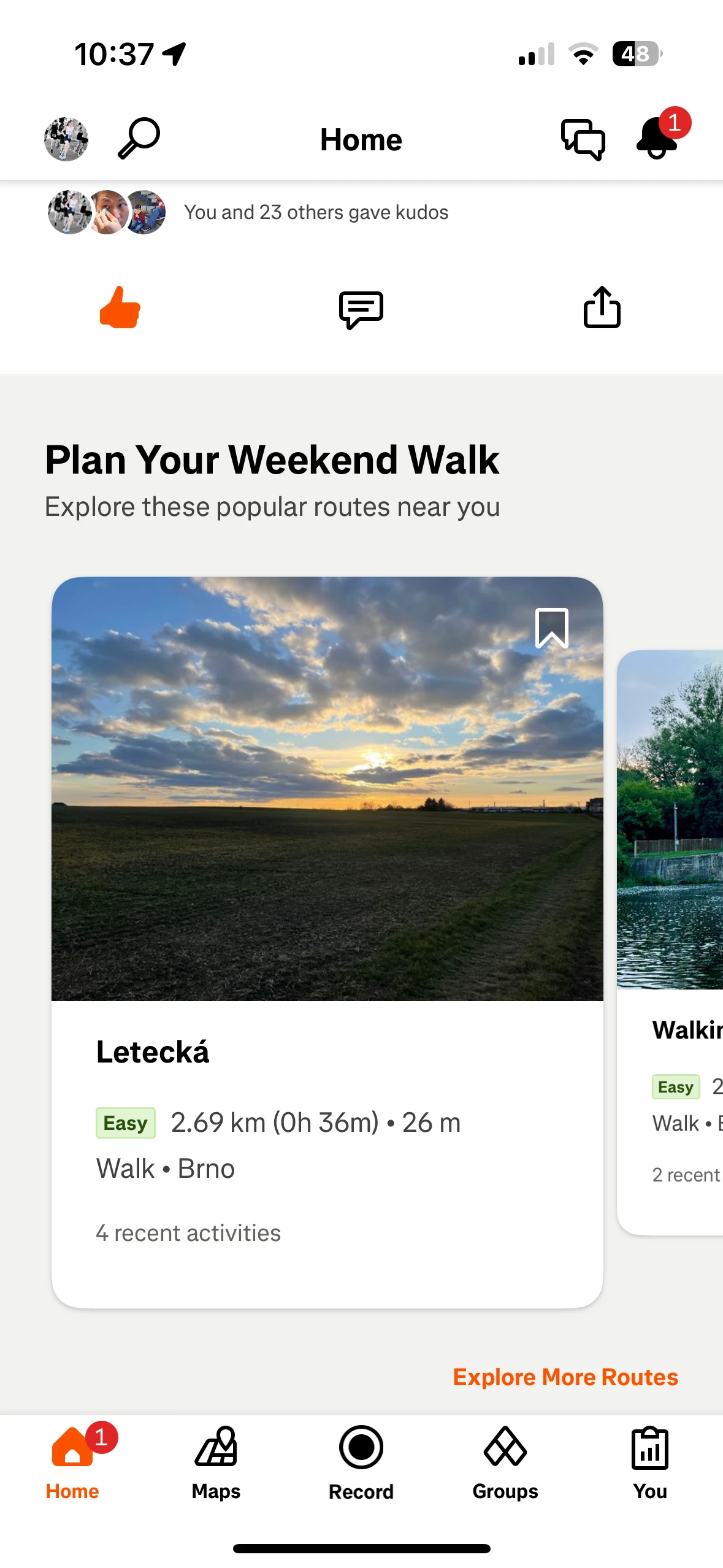723x1568 pixels.
Task: Open the search magnifier icon
Action: point(139,139)
